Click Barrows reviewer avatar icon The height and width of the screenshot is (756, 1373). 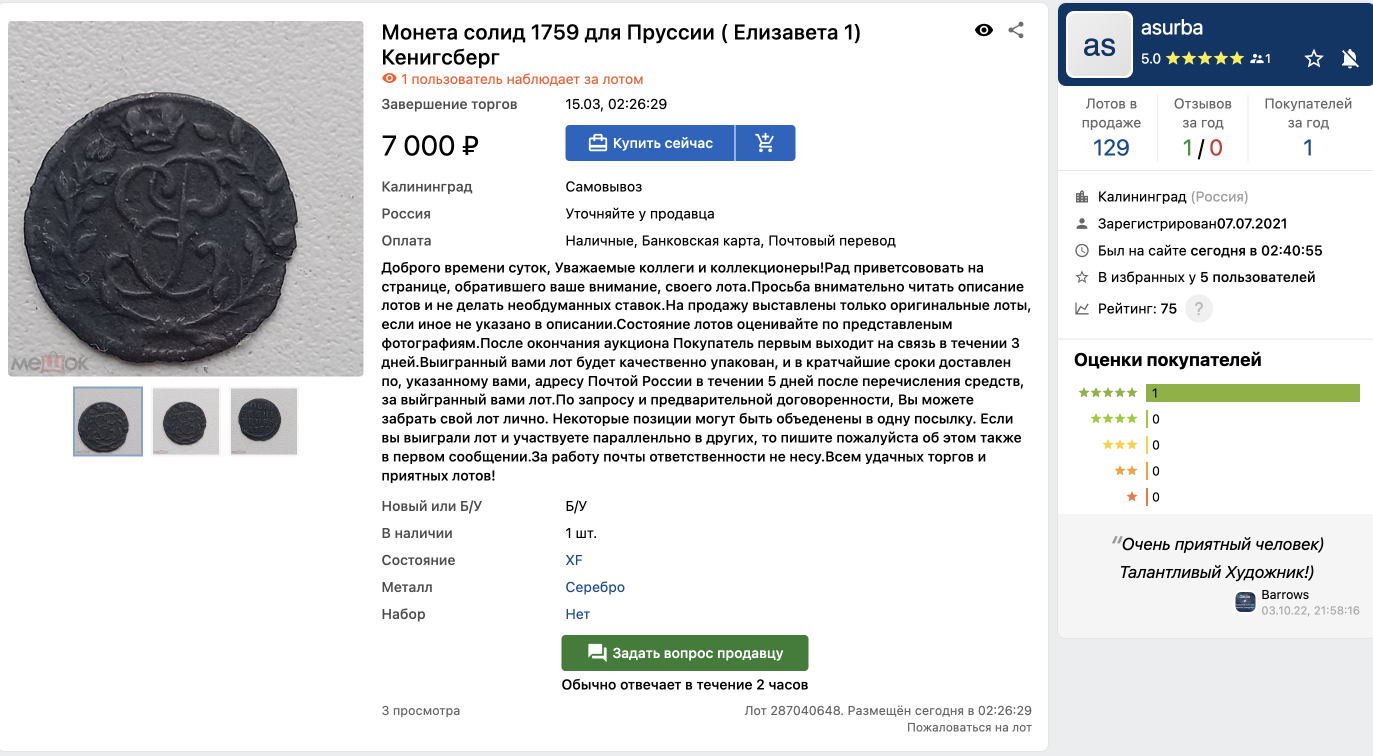(1245, 601)
